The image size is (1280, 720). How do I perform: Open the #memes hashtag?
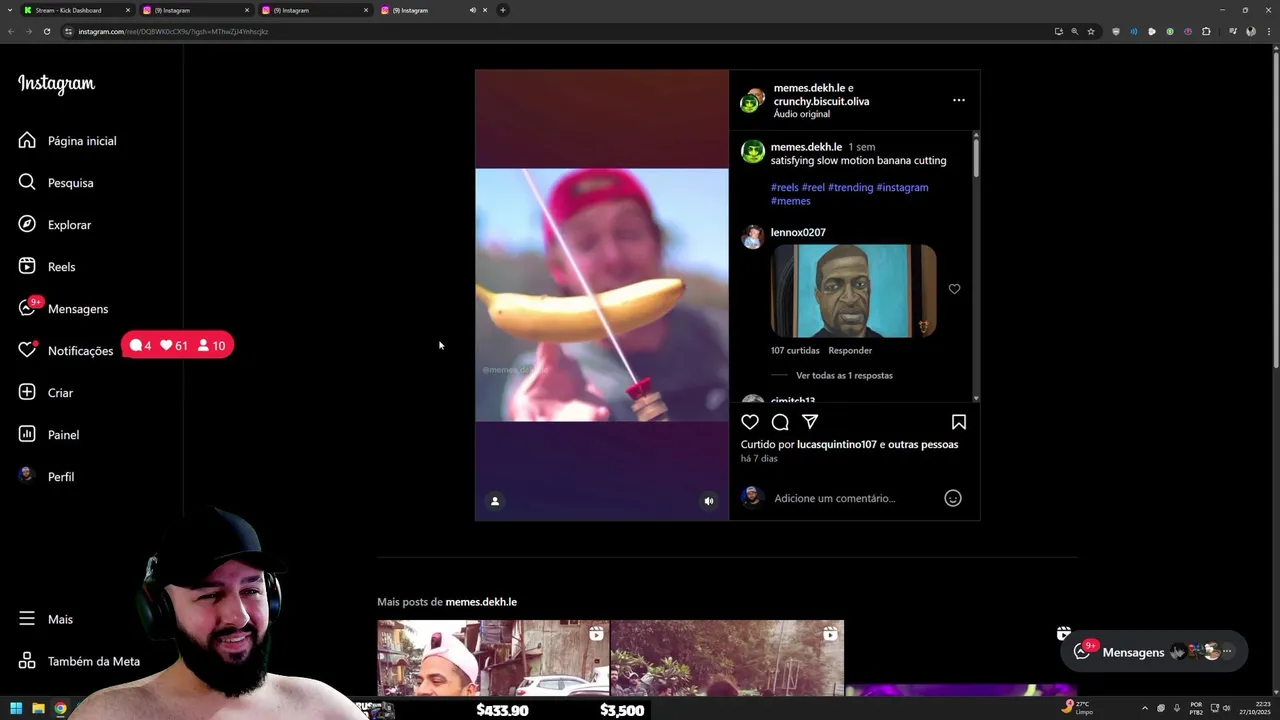(x=790, y=201)
